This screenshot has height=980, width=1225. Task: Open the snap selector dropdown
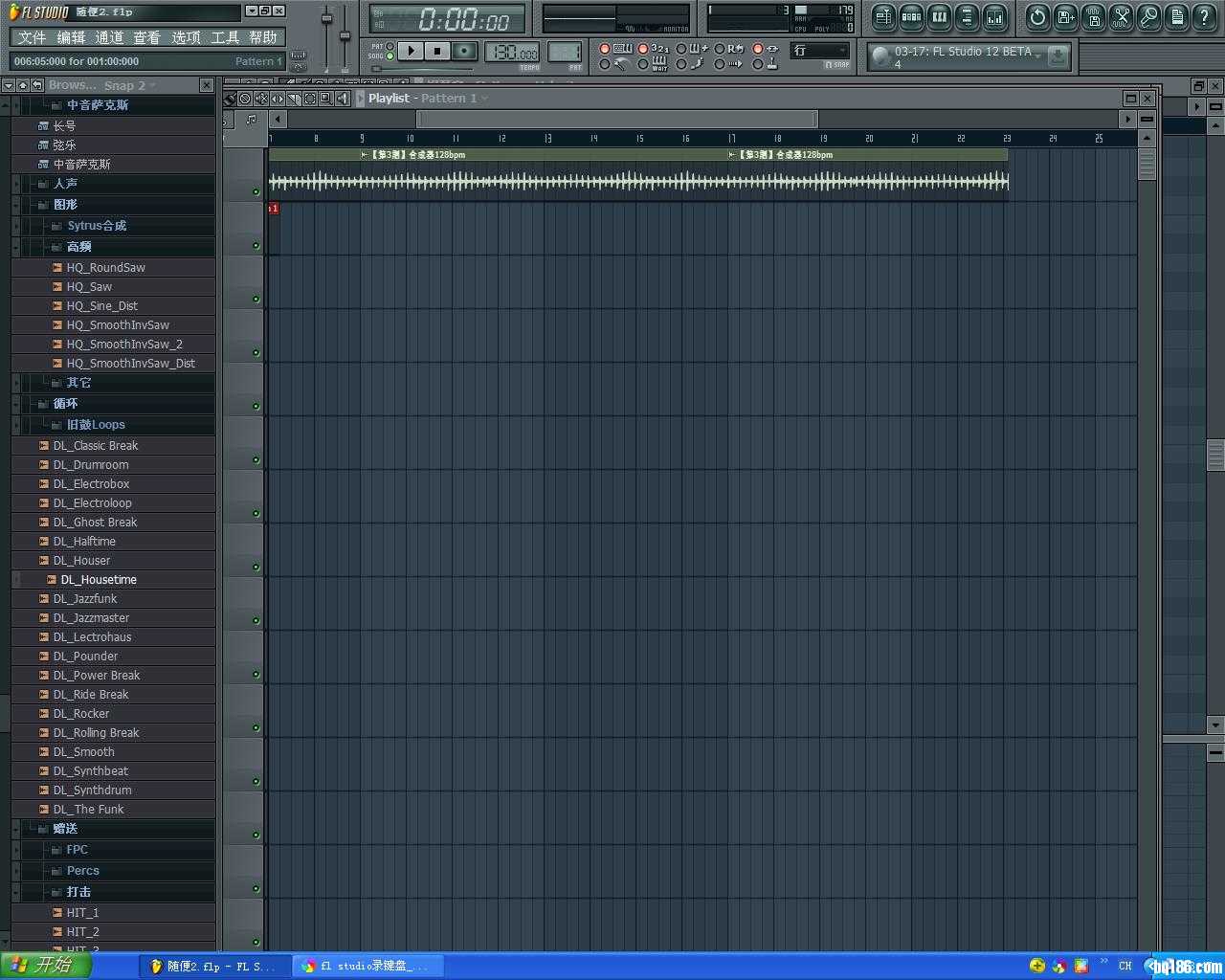click(820, 51)
